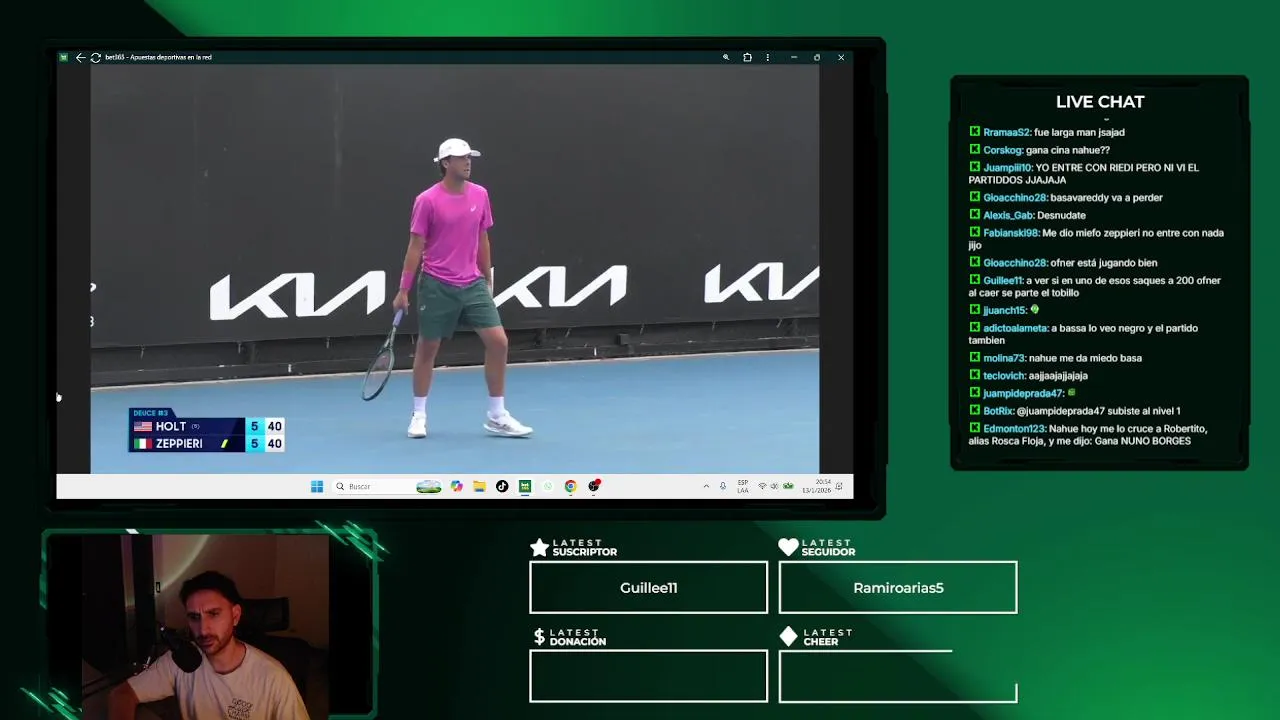Image resolution: width=1280 pixels, height=720 pixels.
Task: Click the bet365 app icon in title bar
Action: coord(64,57)
